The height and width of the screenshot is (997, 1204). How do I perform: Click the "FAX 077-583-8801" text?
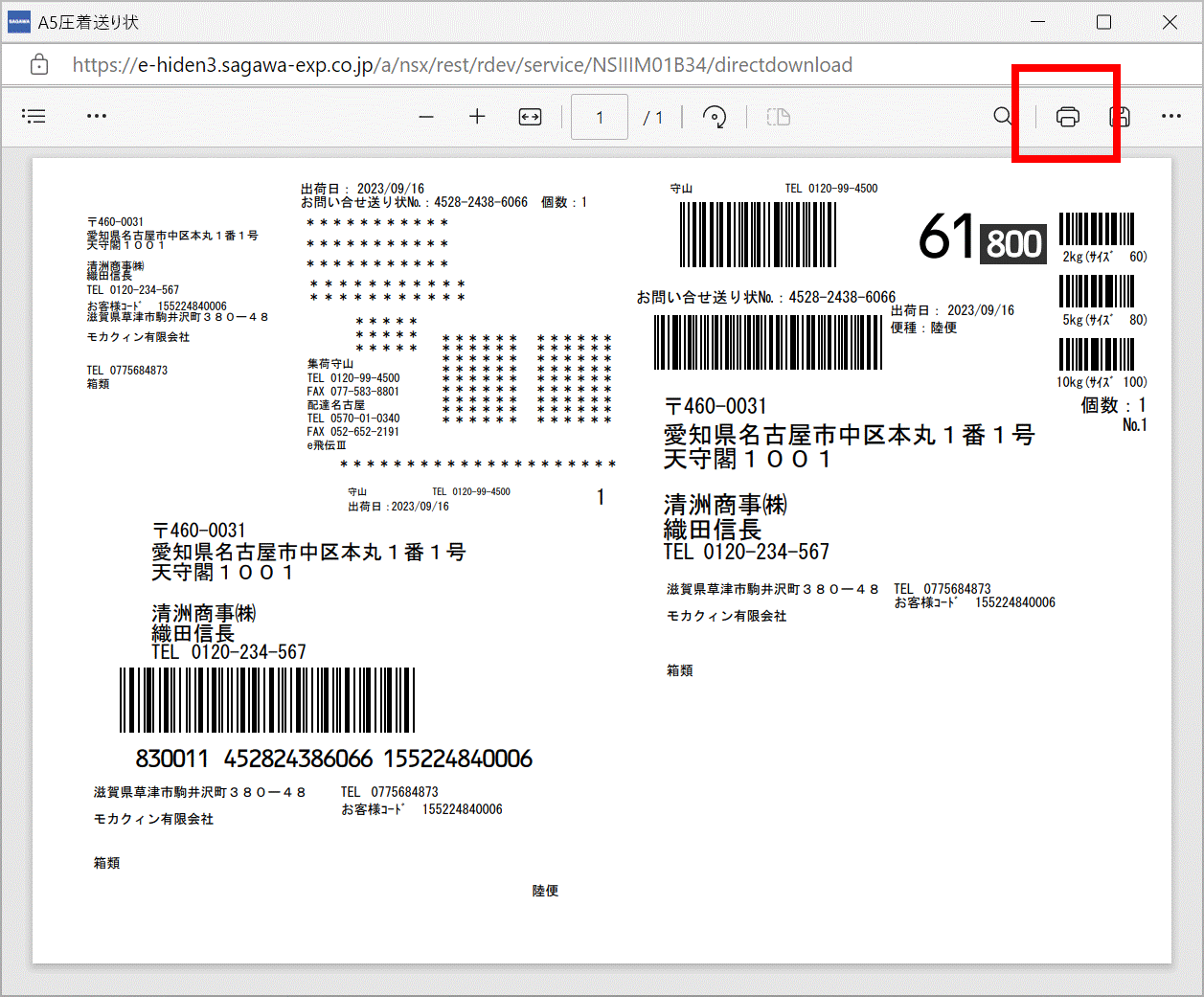[353, 392]
